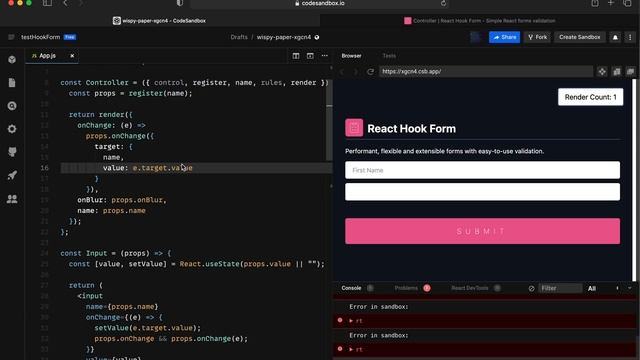Open the CodeSandbox menu icon beside testHookForm
Image resolution: width=640 pixels, height=360 pixels.
[x=11, y=37]
